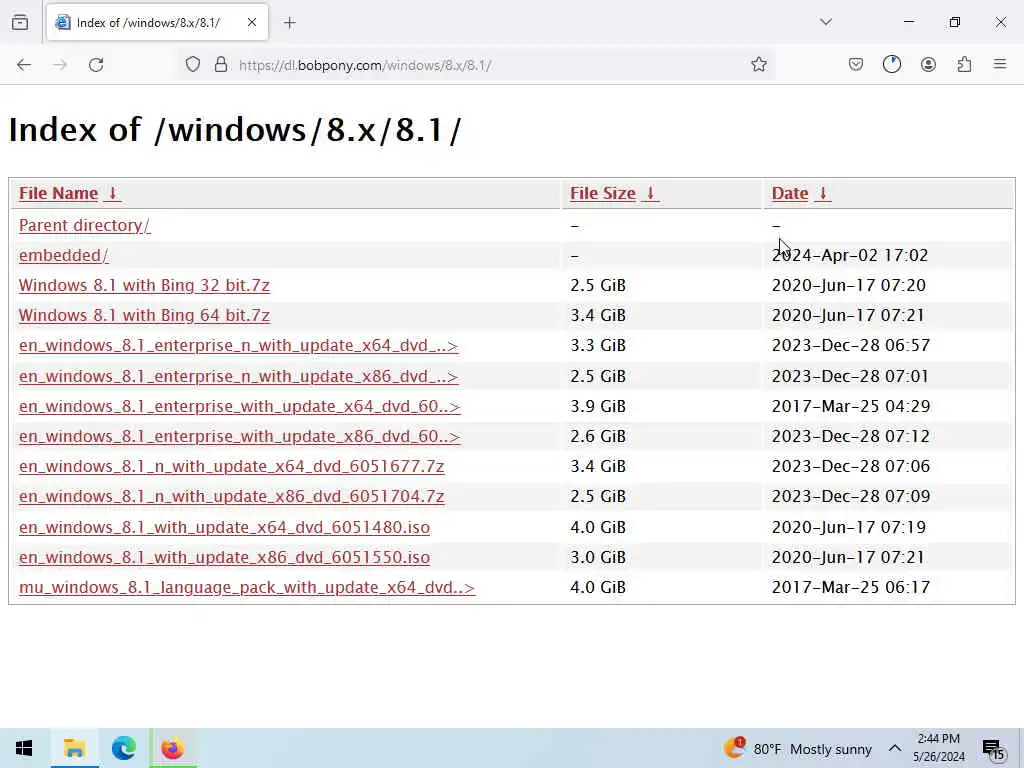Click the 3.3 GiB file size cell
Screen dimensions: 1024x768
(598, 345)
